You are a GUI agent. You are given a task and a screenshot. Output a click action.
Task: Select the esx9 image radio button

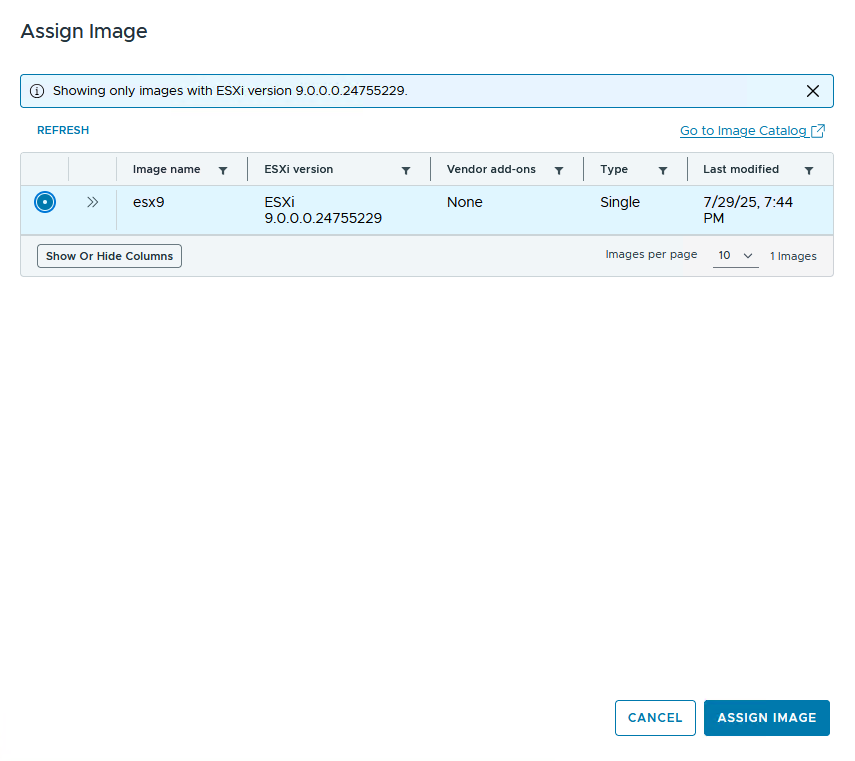point(44,202)
